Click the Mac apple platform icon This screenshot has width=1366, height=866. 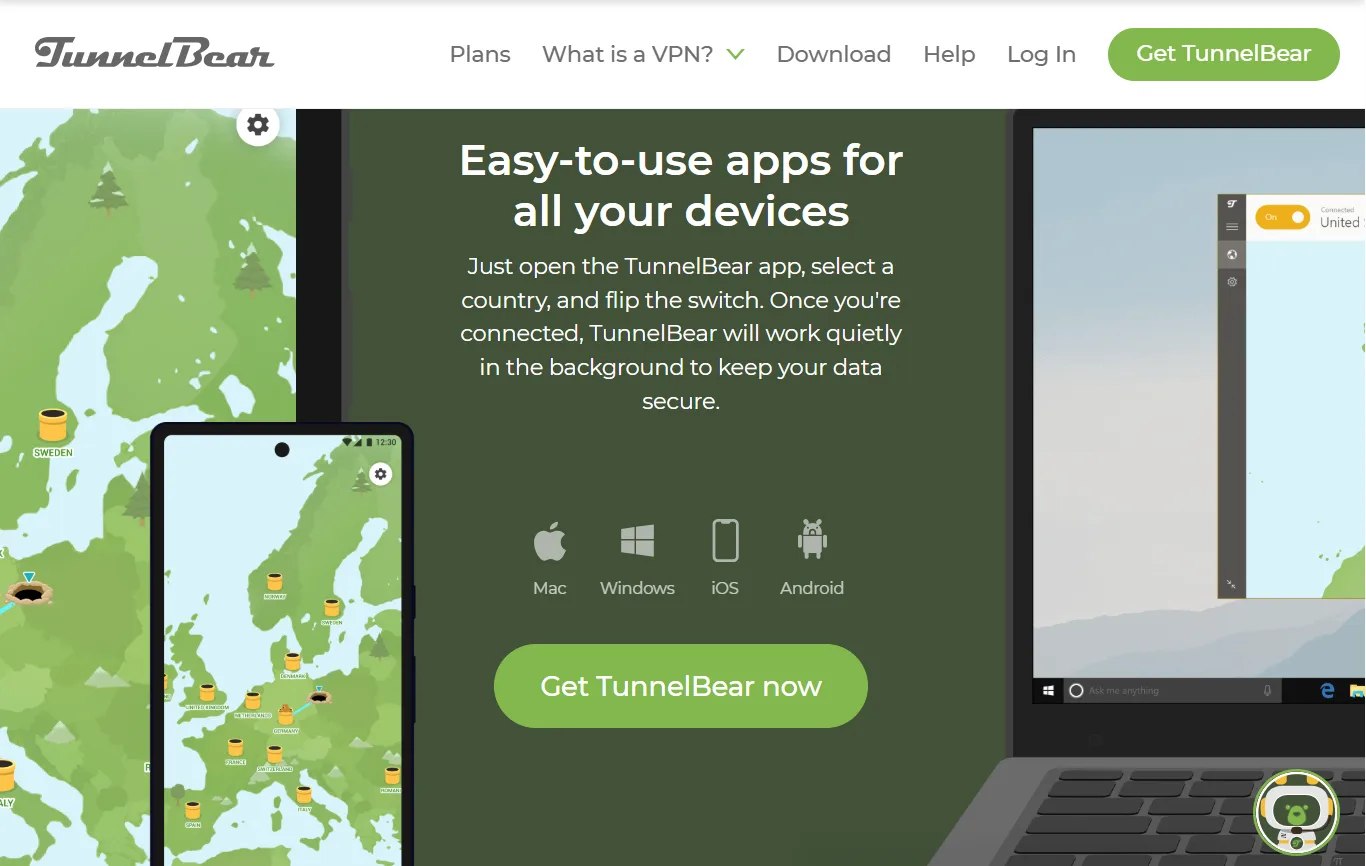tap(550, 541)
